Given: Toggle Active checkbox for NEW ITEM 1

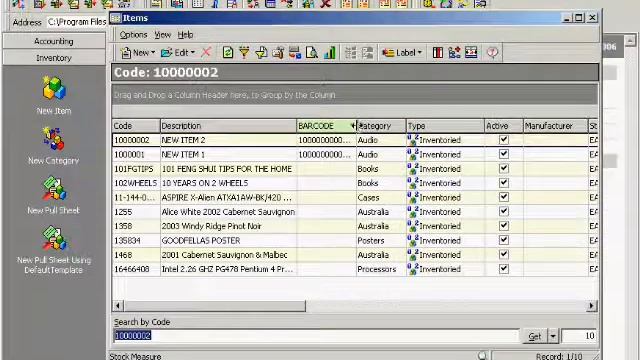Looking at the screenshot, I should tap(504, 154).
